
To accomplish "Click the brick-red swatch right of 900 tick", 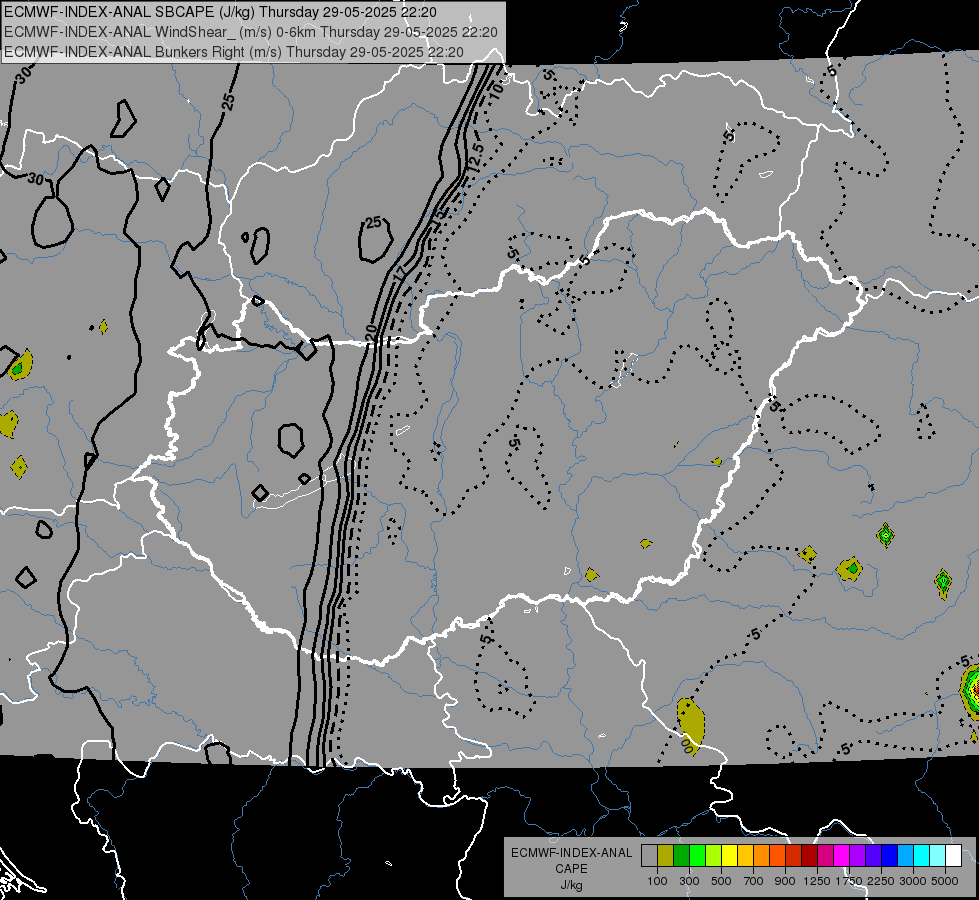I will point(794,855).
